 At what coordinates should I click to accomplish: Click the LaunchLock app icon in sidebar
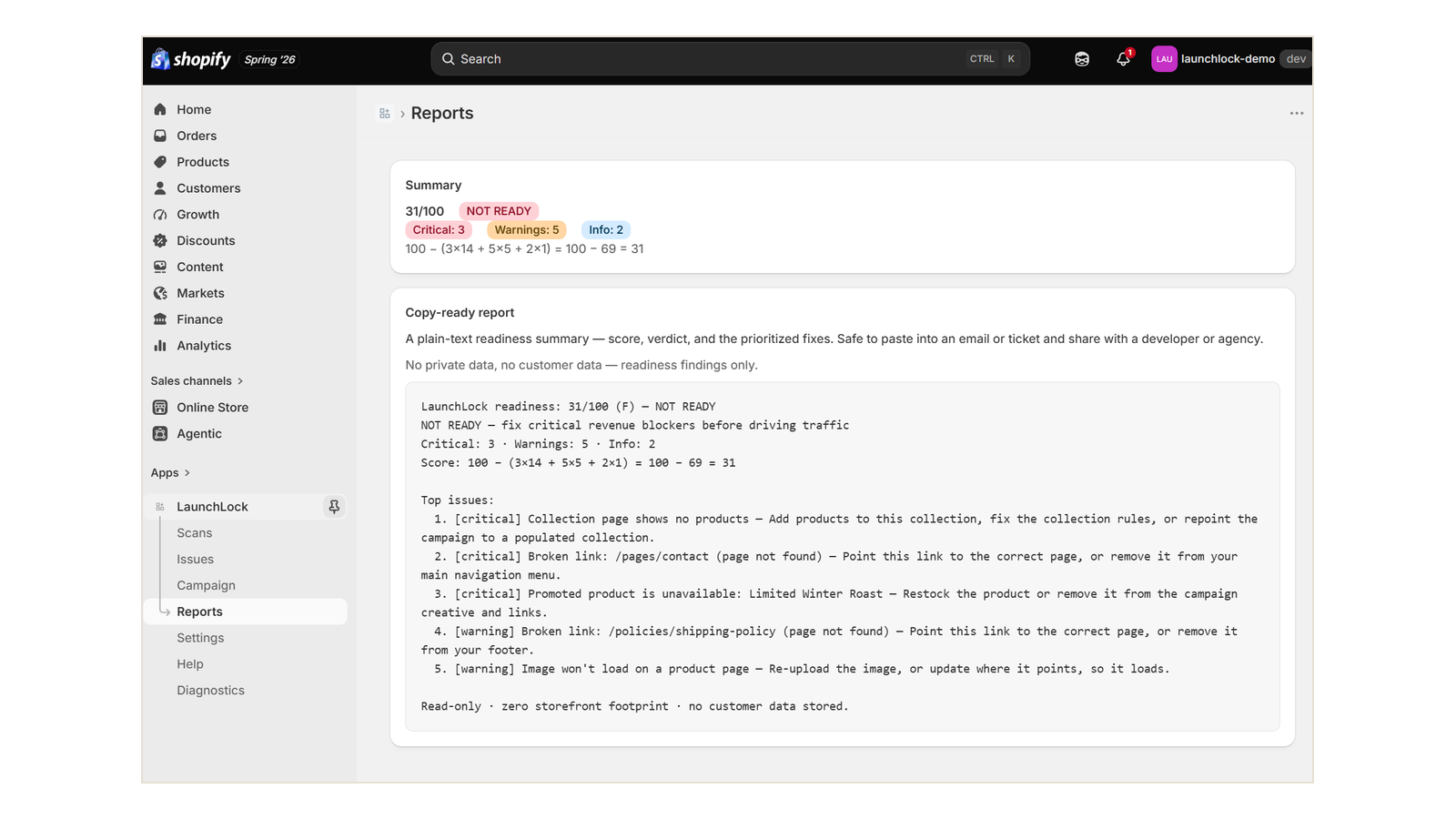160,507
